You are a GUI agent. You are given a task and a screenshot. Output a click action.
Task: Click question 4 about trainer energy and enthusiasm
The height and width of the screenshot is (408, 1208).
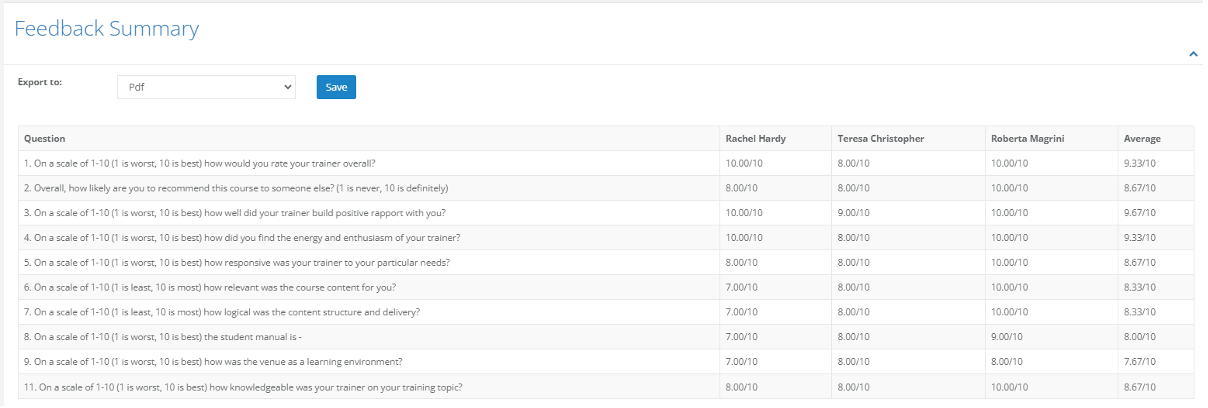pyautogui.click(x=242, y=238)
